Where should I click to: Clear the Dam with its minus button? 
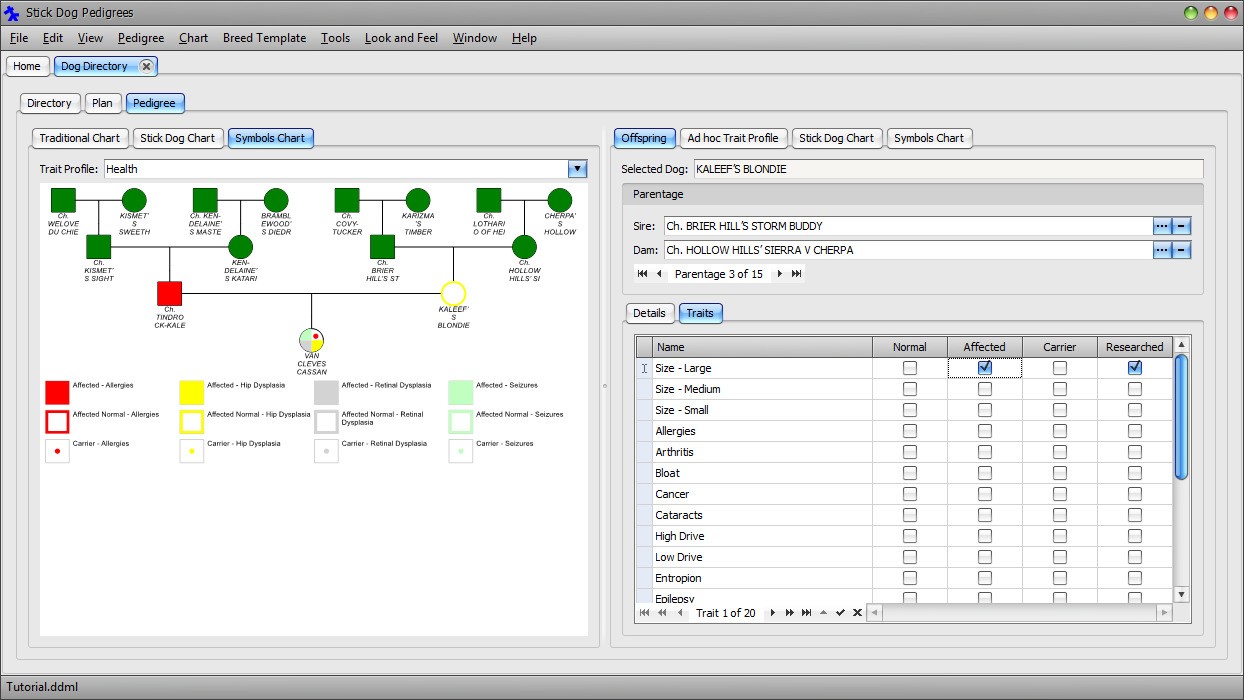(x=1181, y=250)
